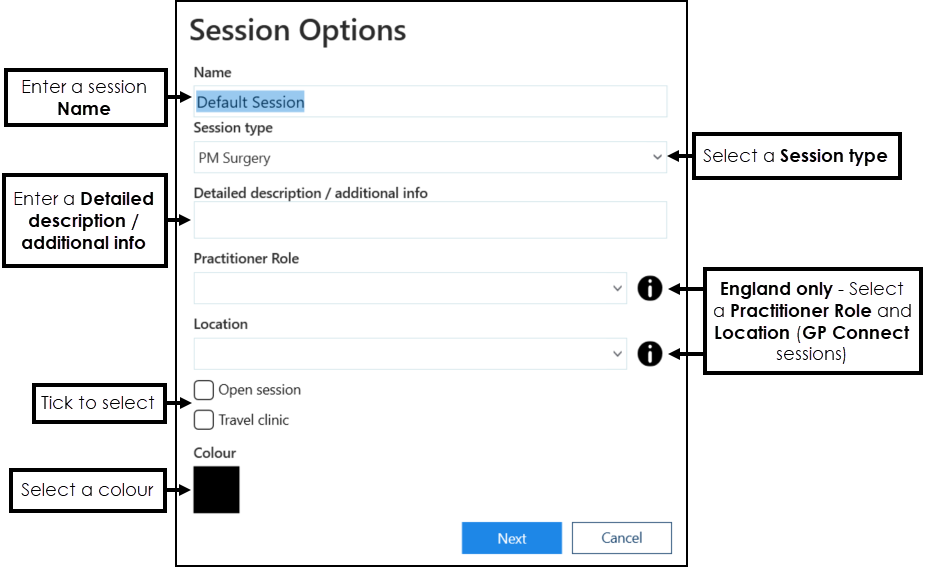Expand the Practitioner Role dropdown
This screenshot has width=925, height=567.
pyautogui.click(x=410, y=288)
